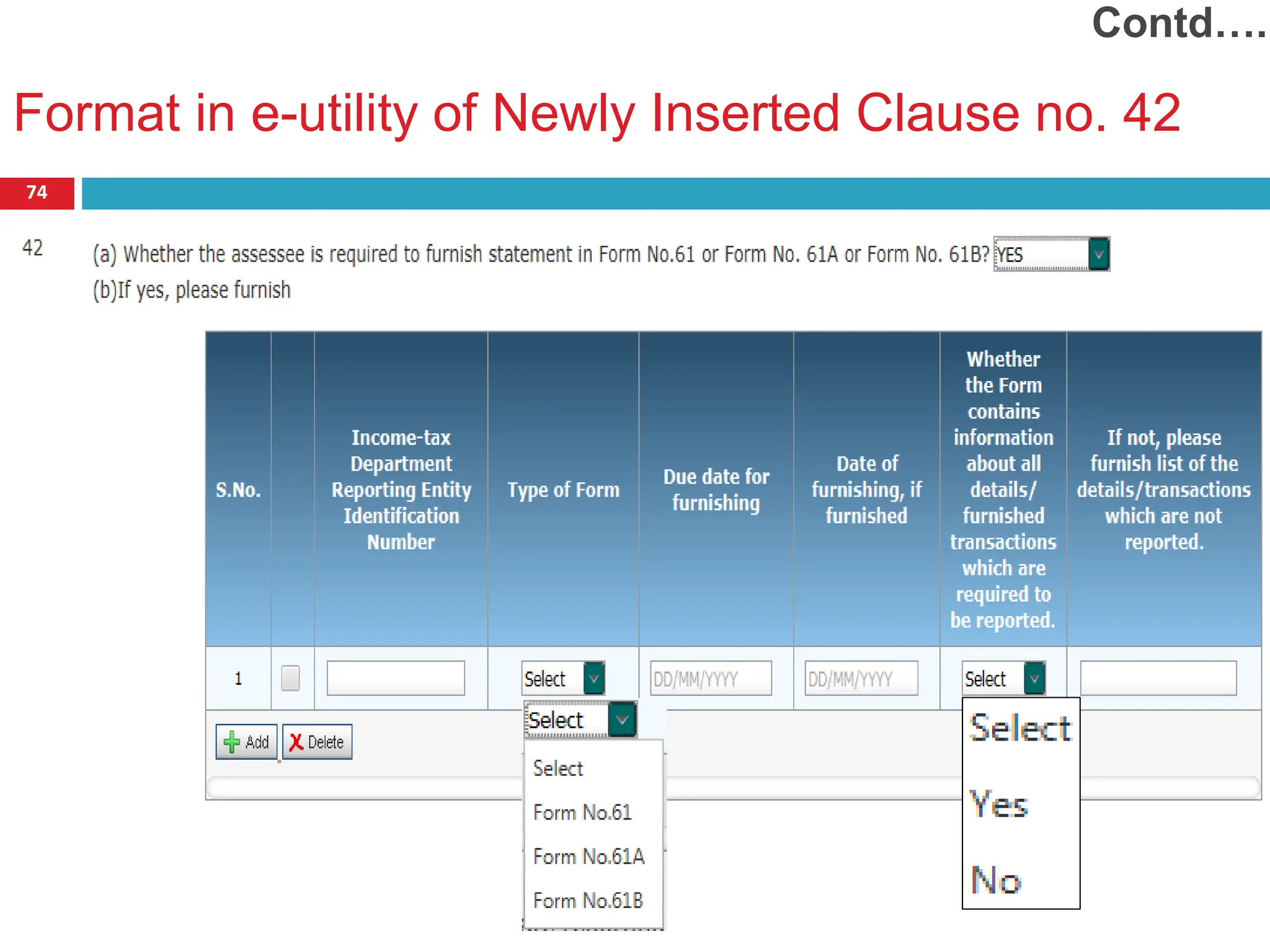Click the Add button
The width and height of the screenshot is (1270, 952).
(246, 742)
